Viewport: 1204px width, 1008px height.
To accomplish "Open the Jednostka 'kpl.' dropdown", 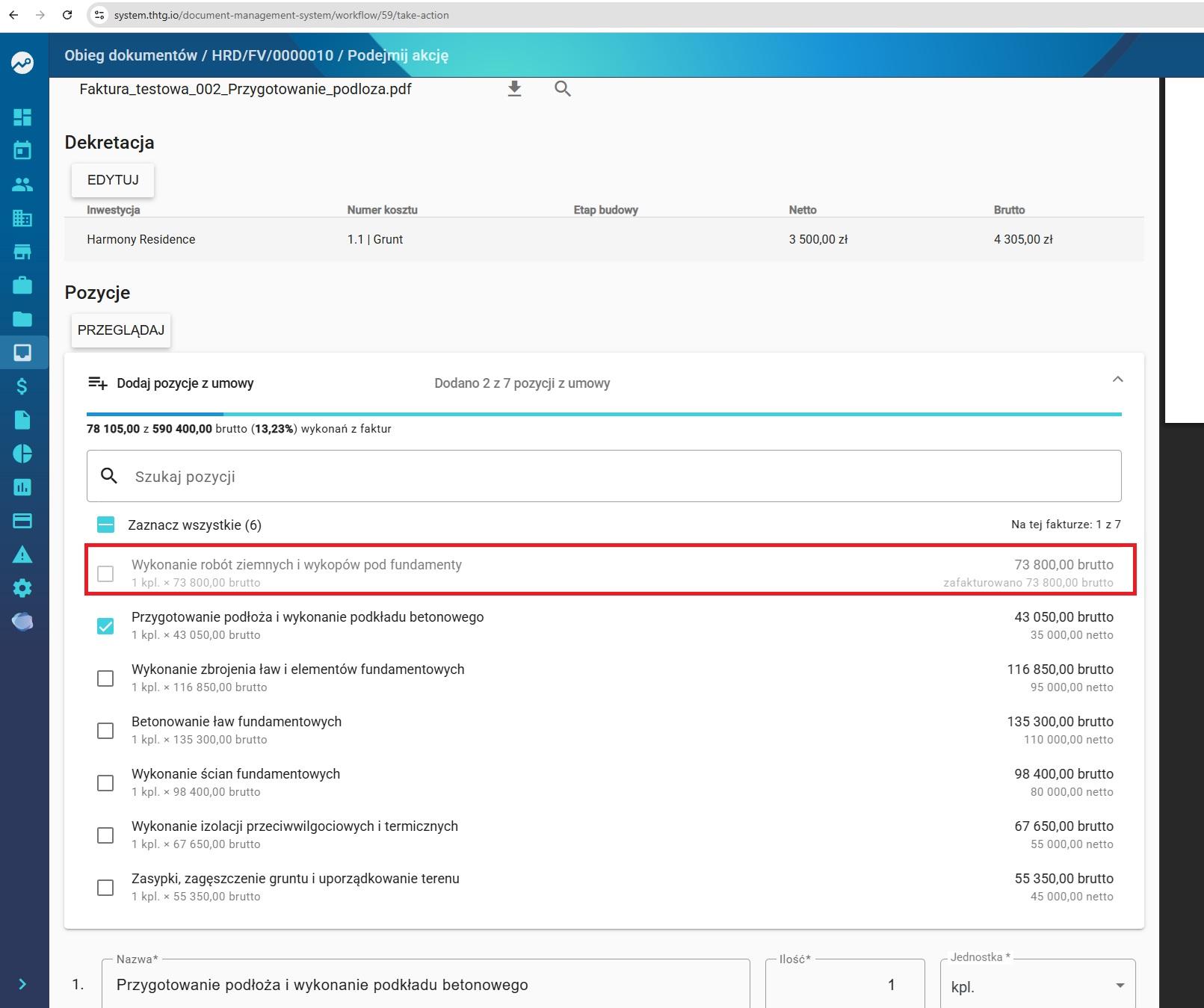I will [x=1037, y=986].
